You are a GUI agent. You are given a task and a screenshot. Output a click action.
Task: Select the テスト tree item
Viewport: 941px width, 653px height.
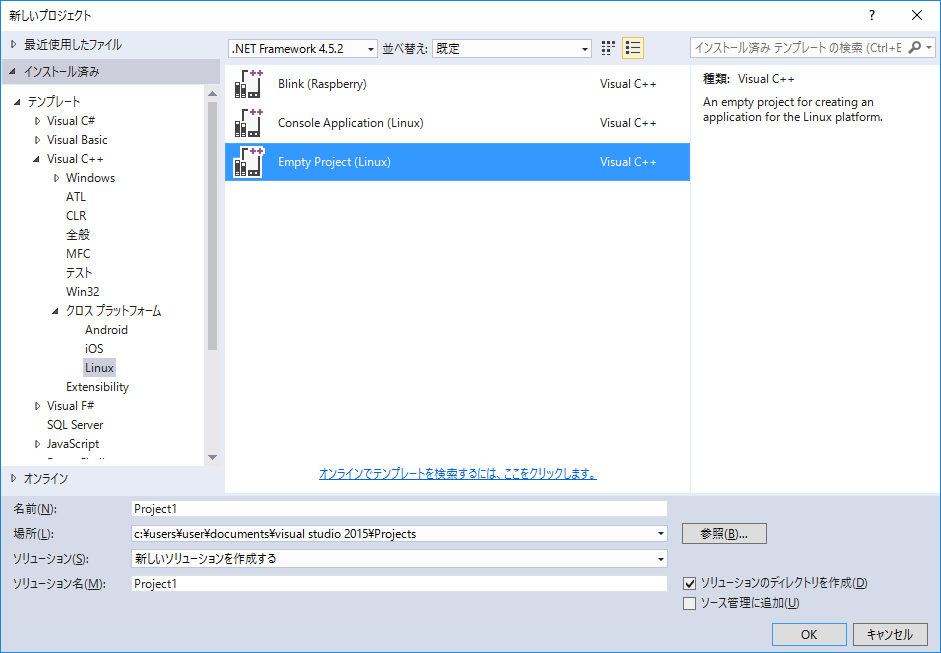79,273
